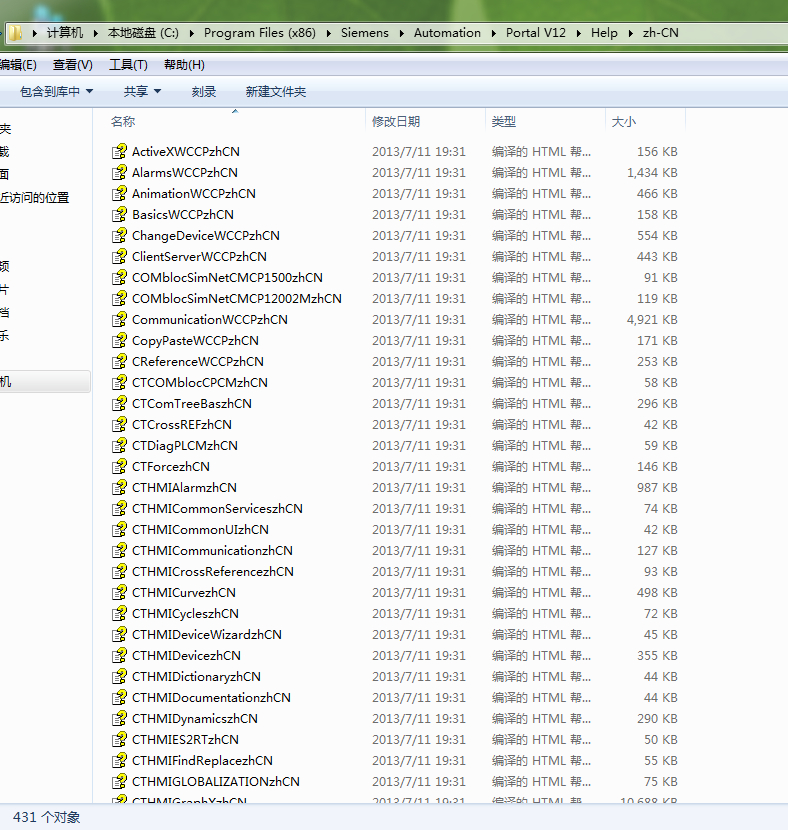Click the COMblocSimNetCMCP12002MzhCN file icon
The width and height of the screenshot is (788, 830).
(120, 299)
